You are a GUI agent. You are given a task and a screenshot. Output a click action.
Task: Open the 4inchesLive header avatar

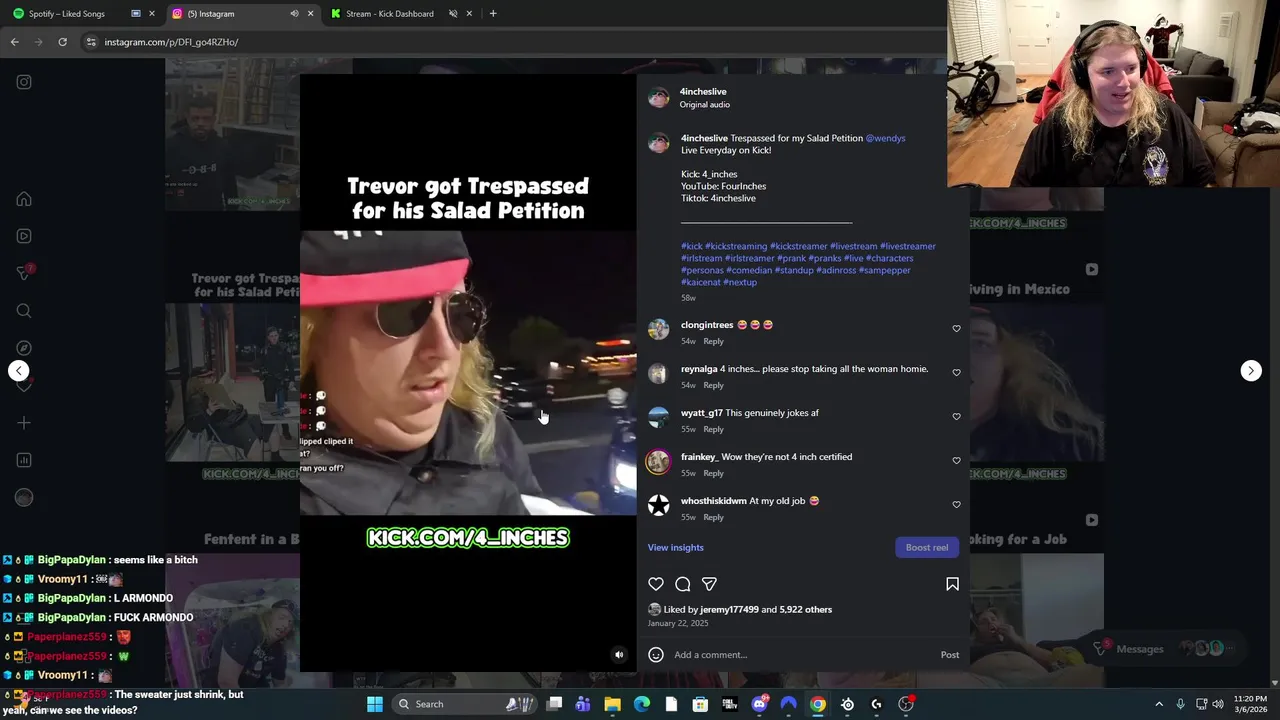658,97
